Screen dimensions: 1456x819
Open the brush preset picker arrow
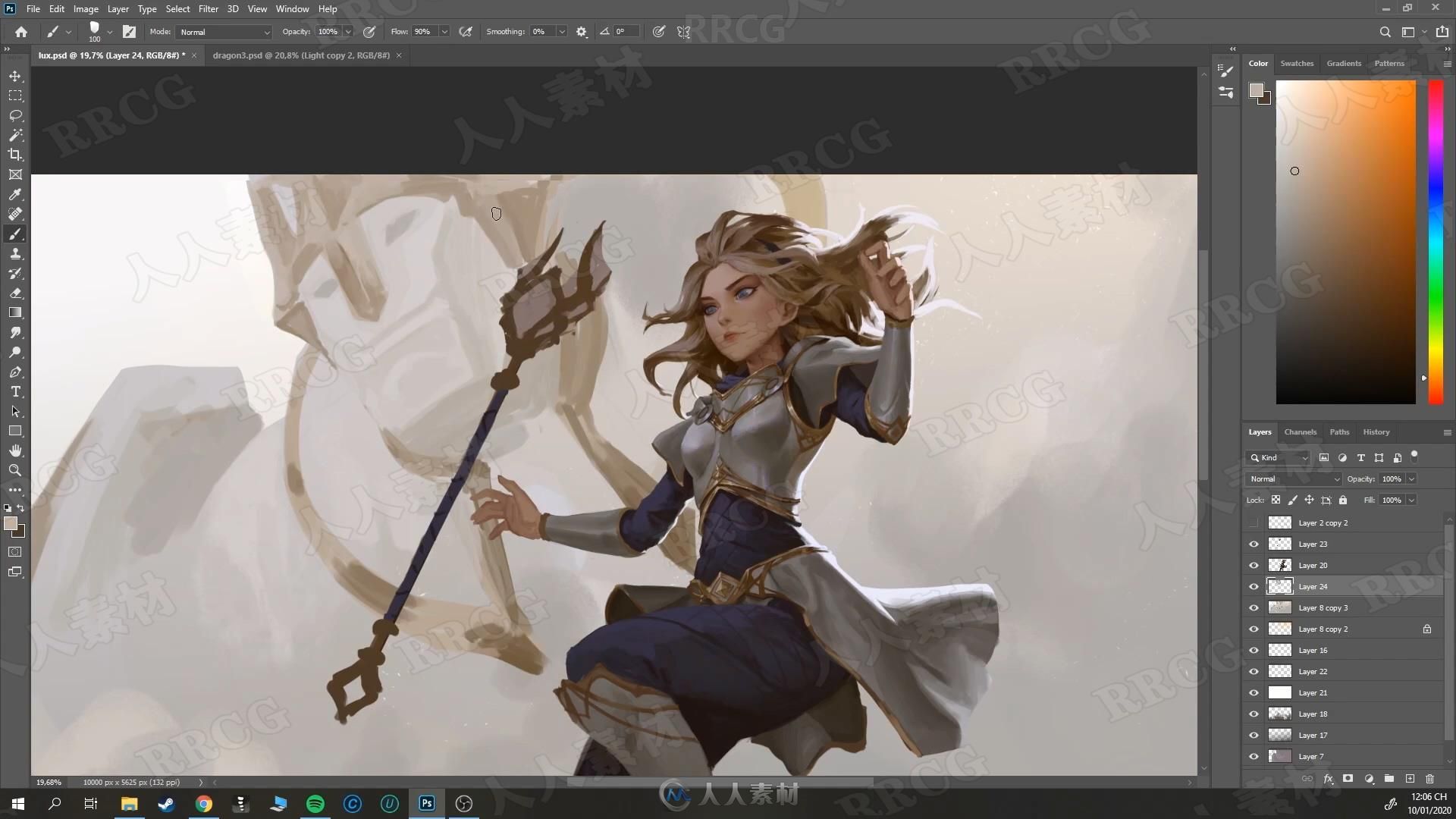pyautogui.click(x=110, y=32)
